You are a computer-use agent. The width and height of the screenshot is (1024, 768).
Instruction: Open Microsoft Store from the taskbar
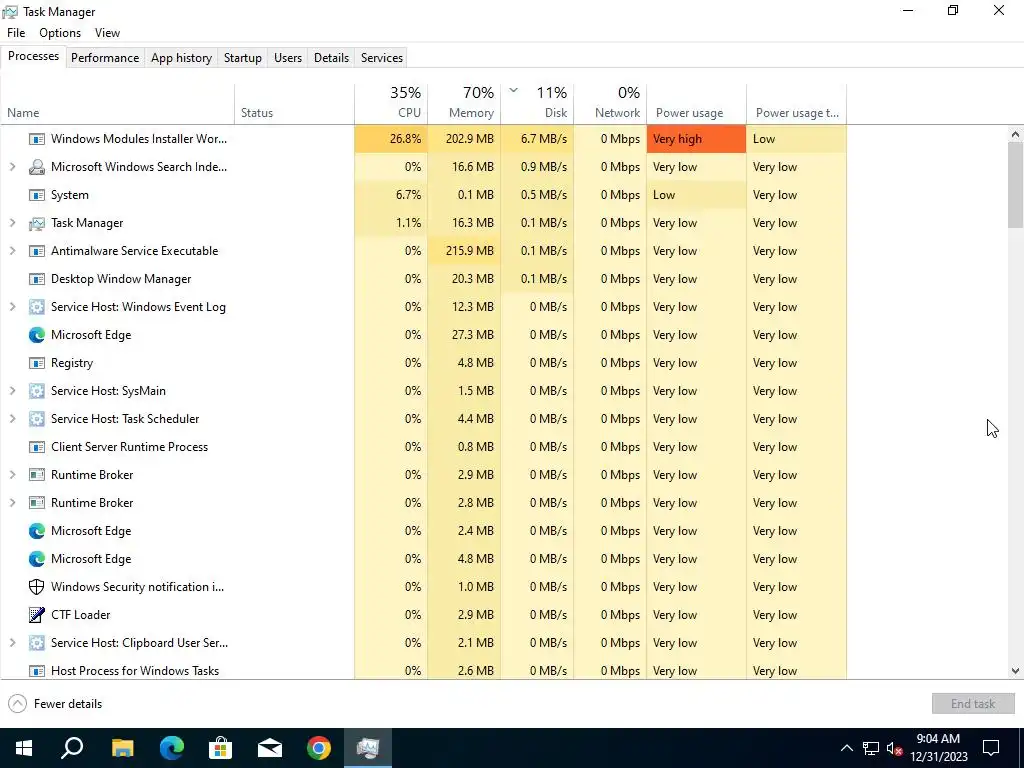pyautogui.click(x=221, y=748)
